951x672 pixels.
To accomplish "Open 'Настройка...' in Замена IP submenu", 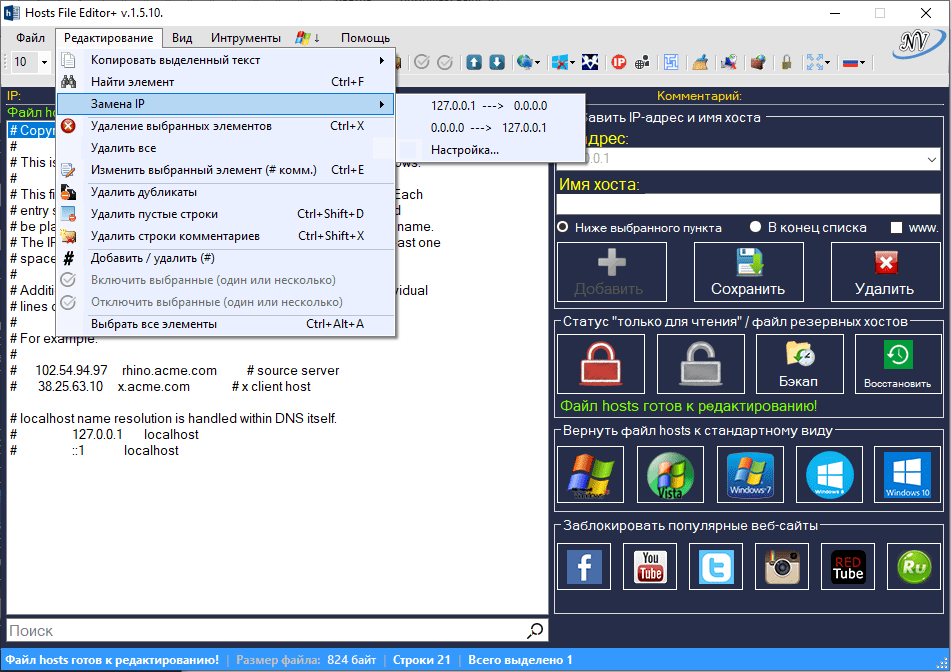I will click(x=489, y=150).
